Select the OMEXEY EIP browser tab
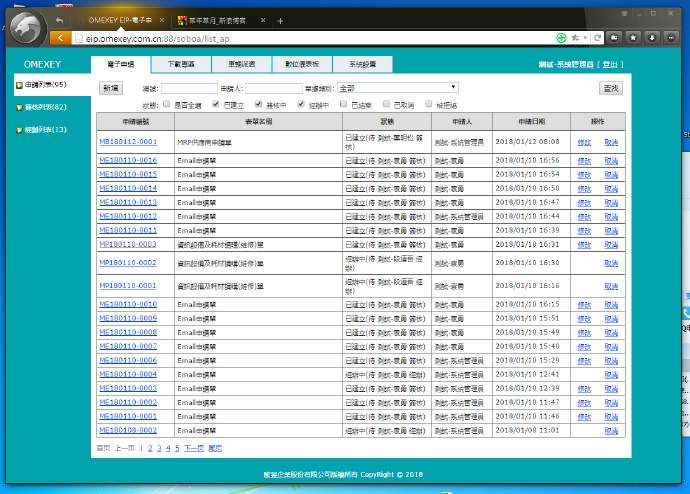690x494 pixels. [x=119, y=20]
